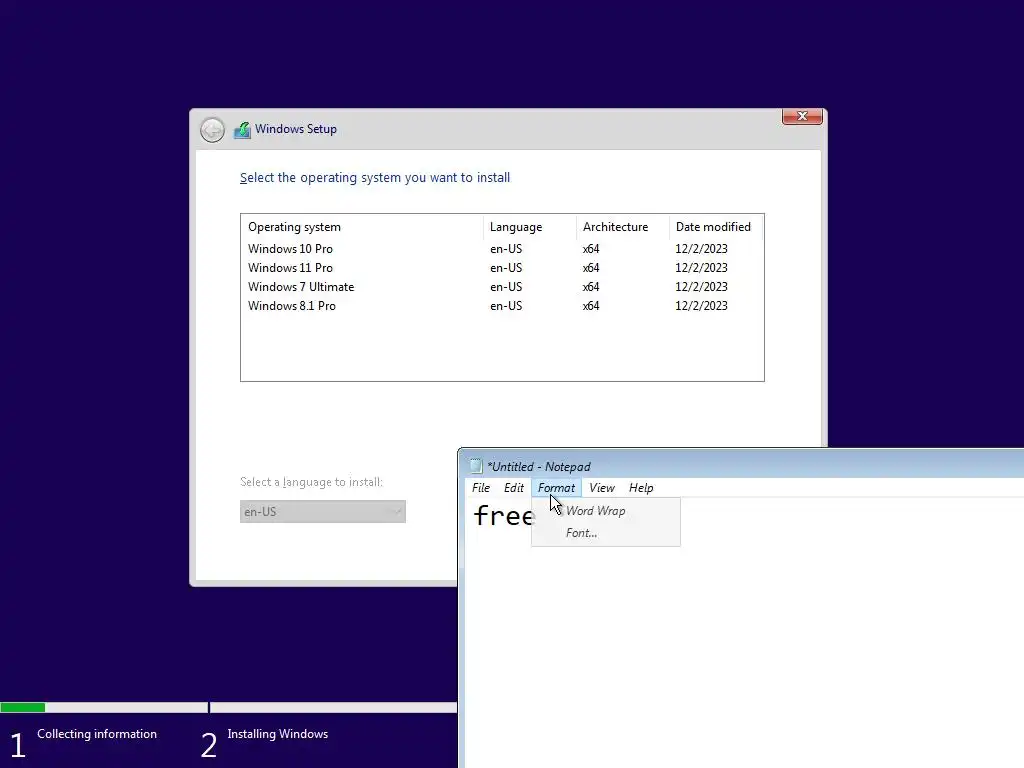Open the Font... dialog entry

click(605, 533)
